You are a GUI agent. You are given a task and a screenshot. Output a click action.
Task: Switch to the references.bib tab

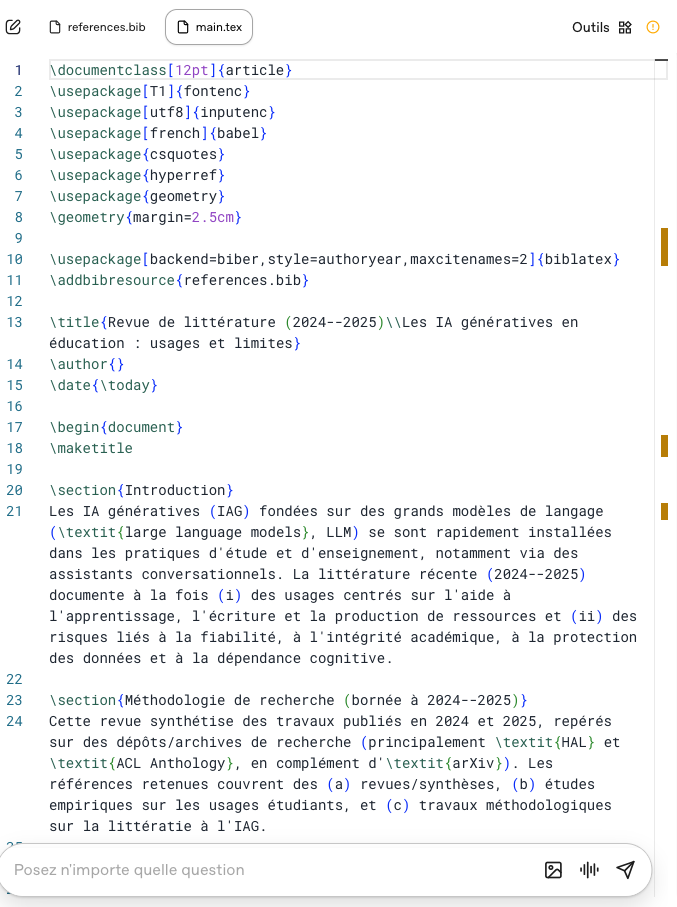coord(97,27)
